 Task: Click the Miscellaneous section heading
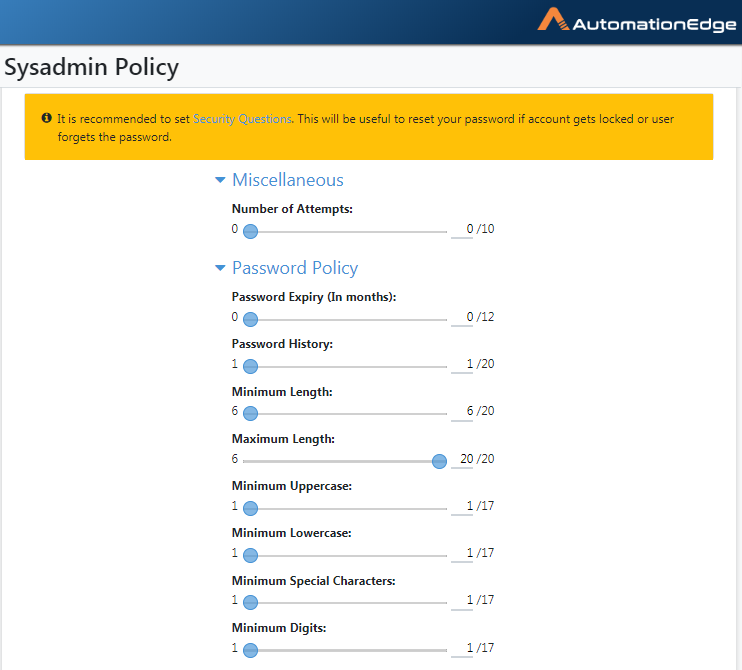pyautogui.click(x=288, y=180)
